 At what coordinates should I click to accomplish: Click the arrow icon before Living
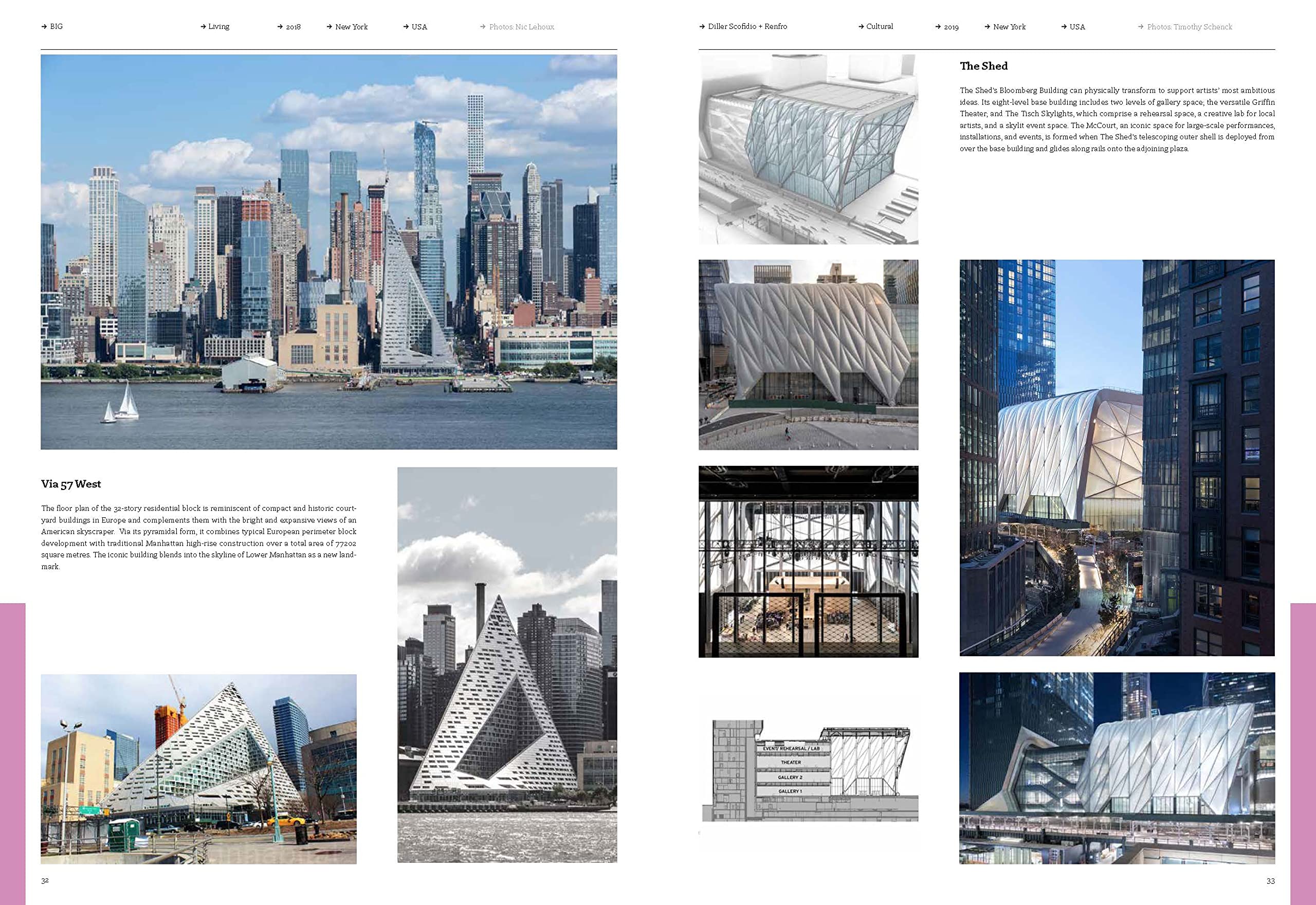[x=203, y=27]
